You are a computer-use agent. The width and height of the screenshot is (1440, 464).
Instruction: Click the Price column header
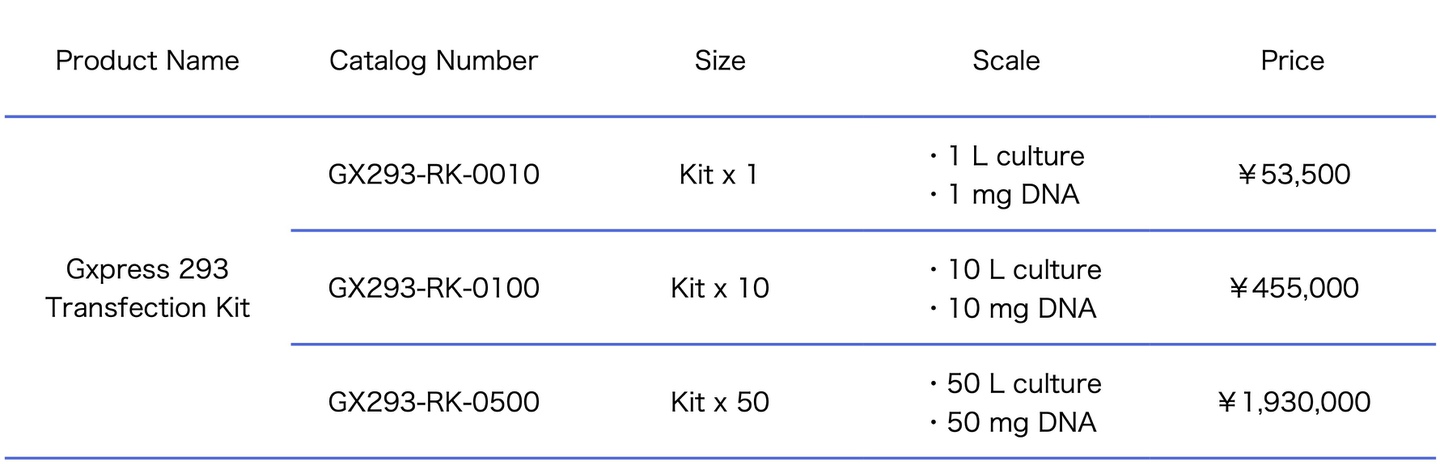[1292, 61]
